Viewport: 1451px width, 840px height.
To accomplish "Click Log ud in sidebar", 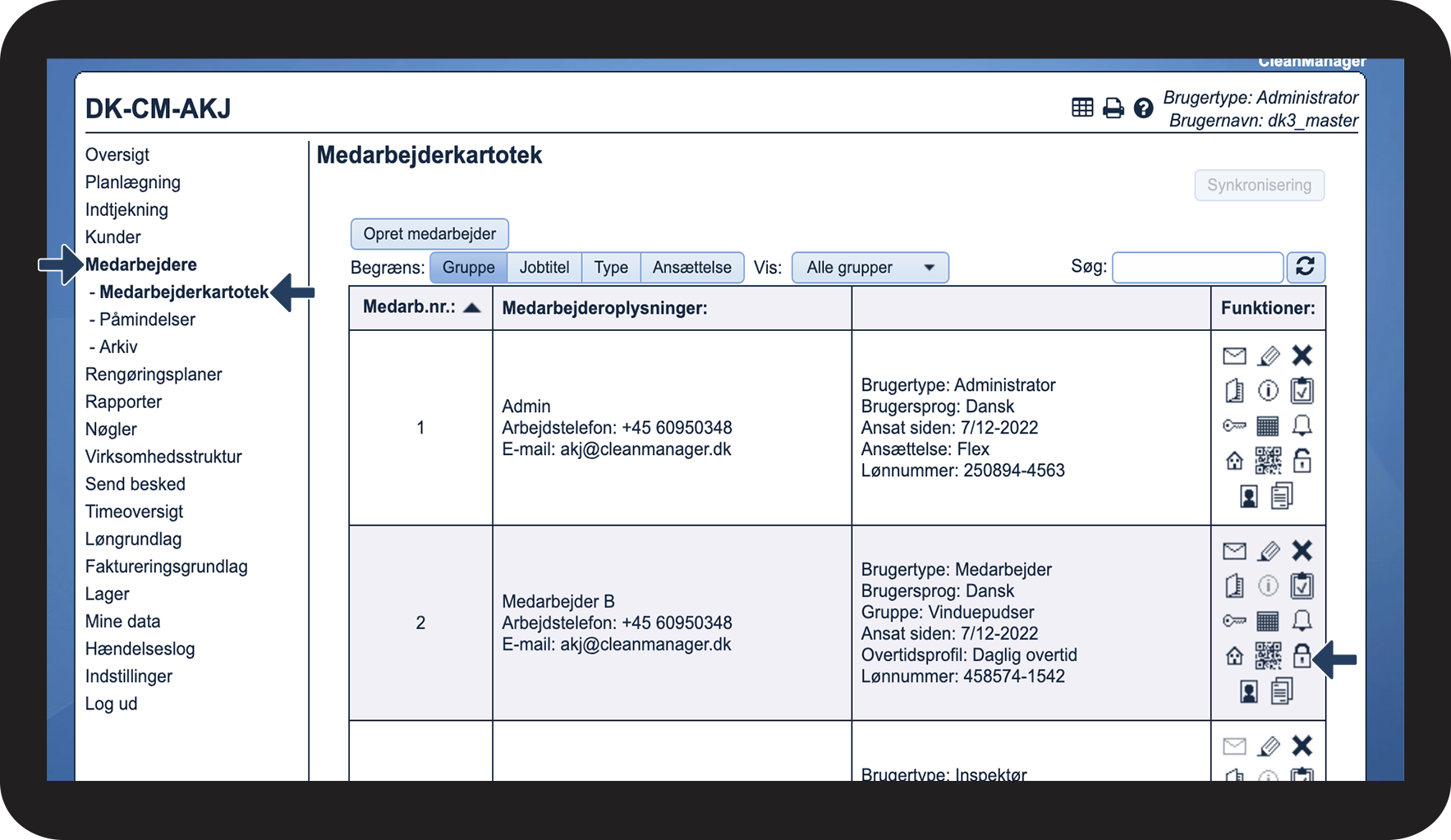I will pyautogui.click(x=111, y=704).
